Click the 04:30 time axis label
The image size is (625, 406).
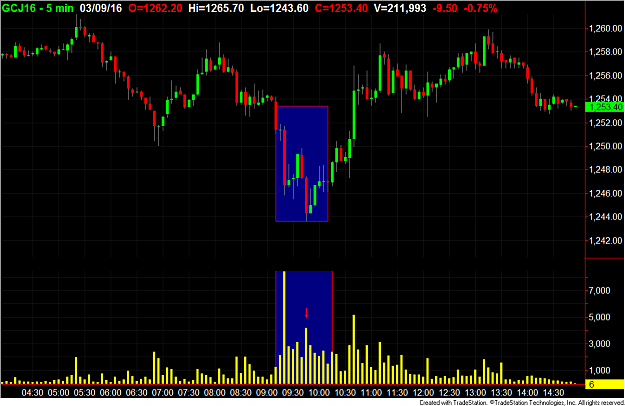click(33, 393)
